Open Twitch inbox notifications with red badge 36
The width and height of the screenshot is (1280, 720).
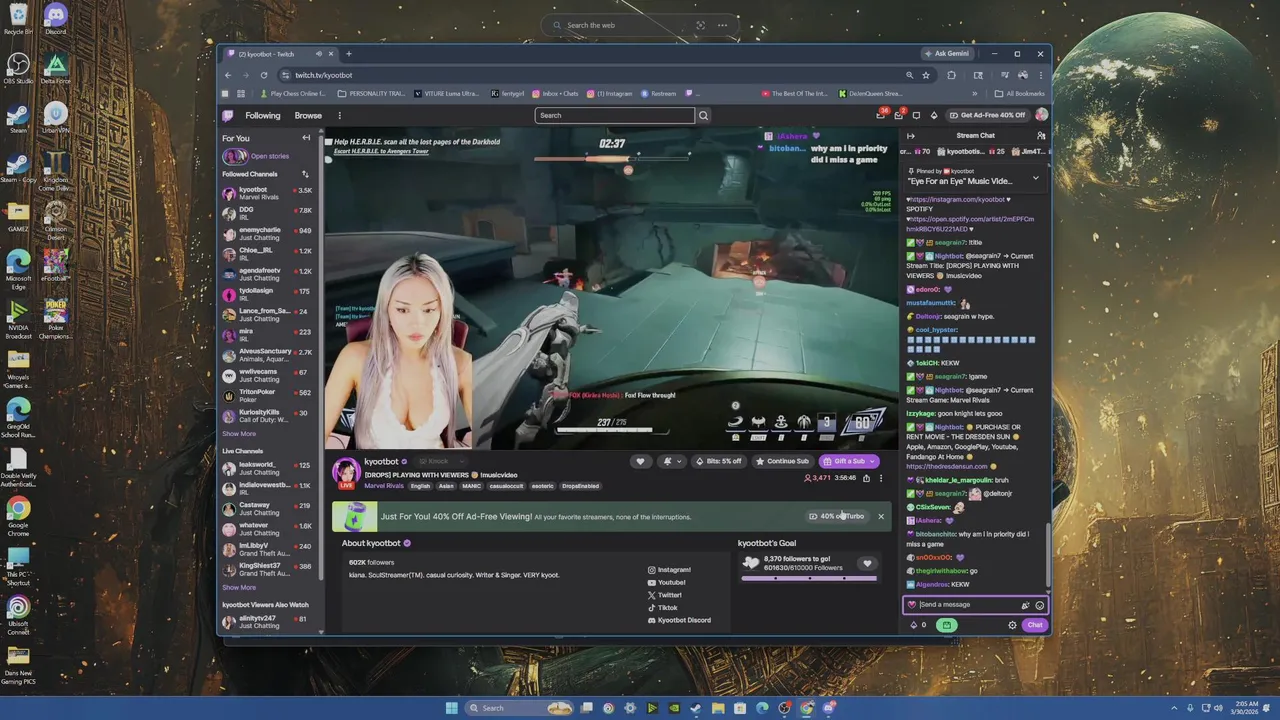(881, 115)
